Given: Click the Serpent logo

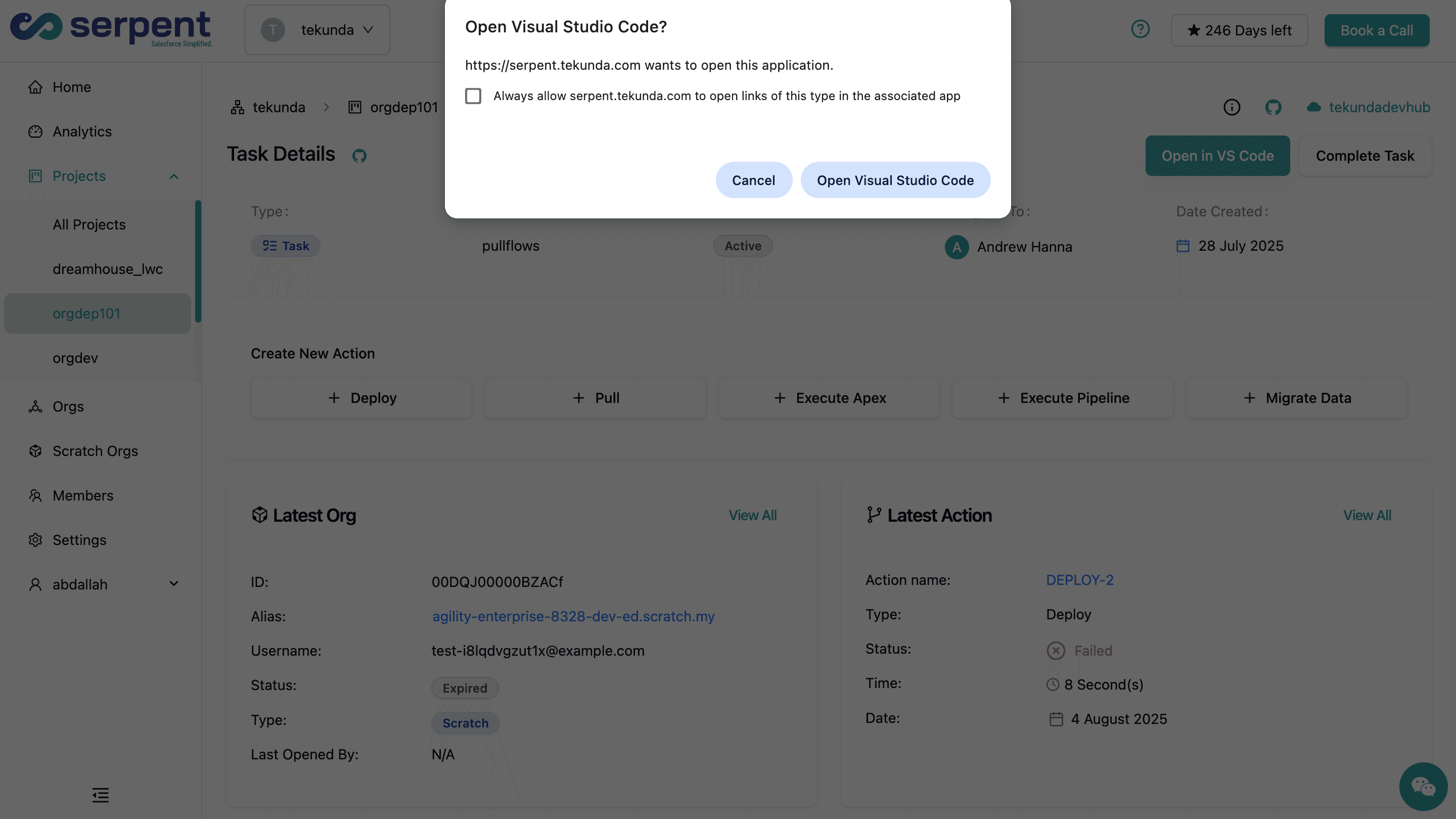Looking at the screenshot, I should pyautogui.click(x=111, y=29).
